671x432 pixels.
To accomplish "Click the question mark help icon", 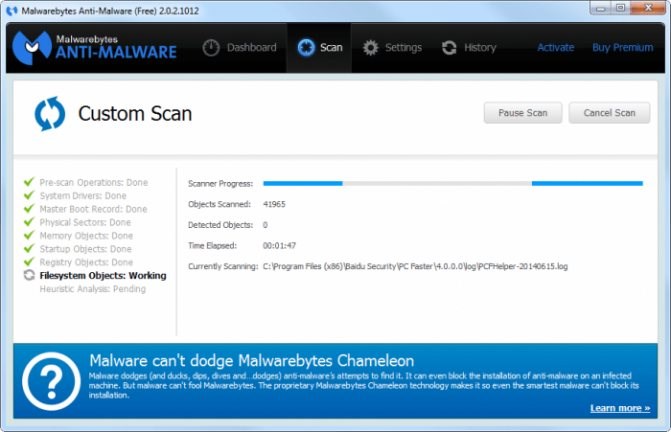I will 51,381.
